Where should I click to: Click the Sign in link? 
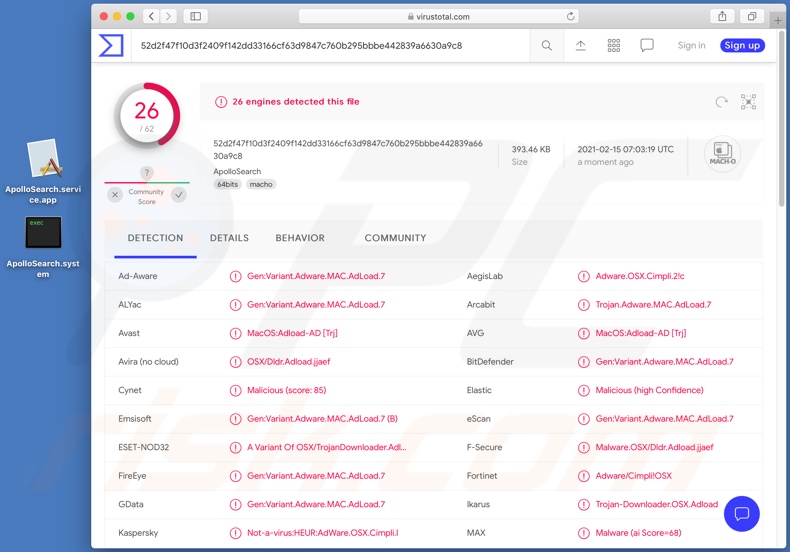click(691, 45)
